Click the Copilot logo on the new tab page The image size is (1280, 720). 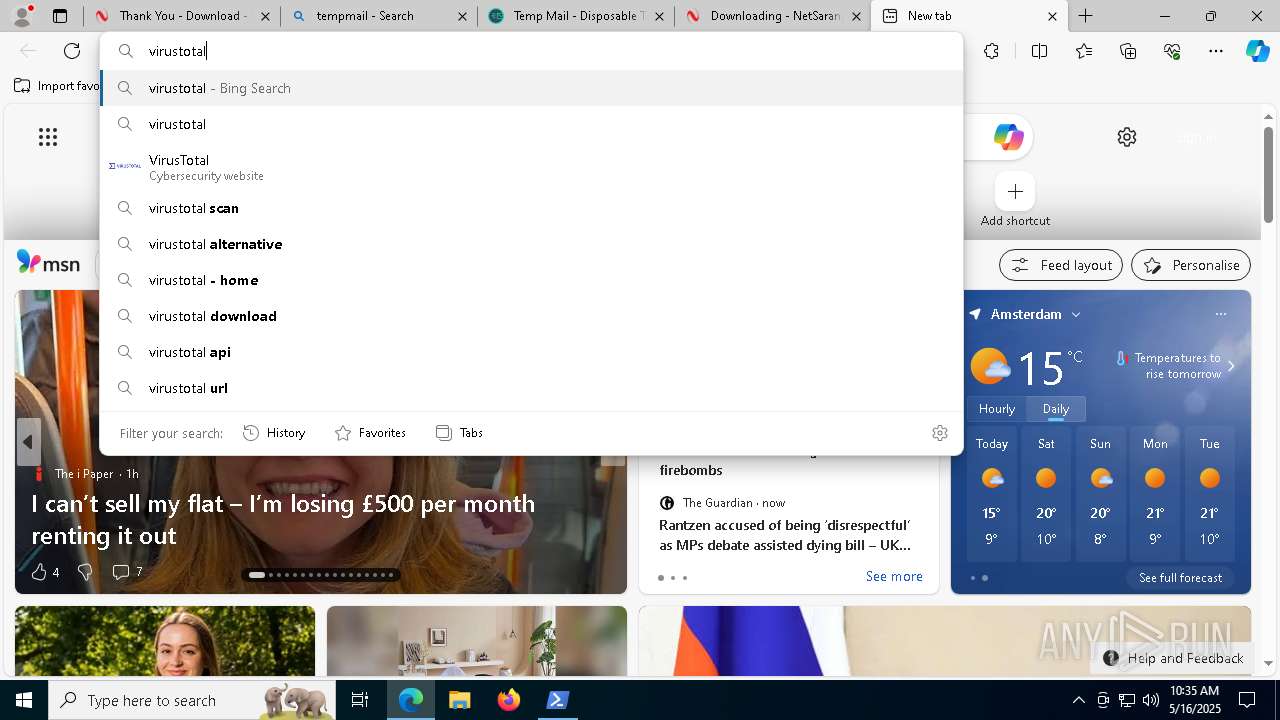1008,137
